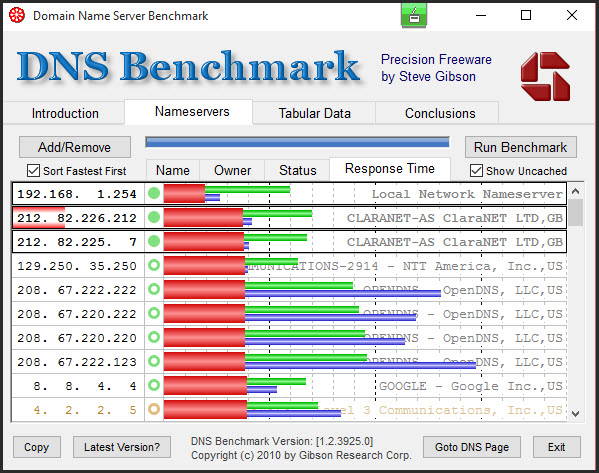Select the Owner sub-tab

[232, 170]
